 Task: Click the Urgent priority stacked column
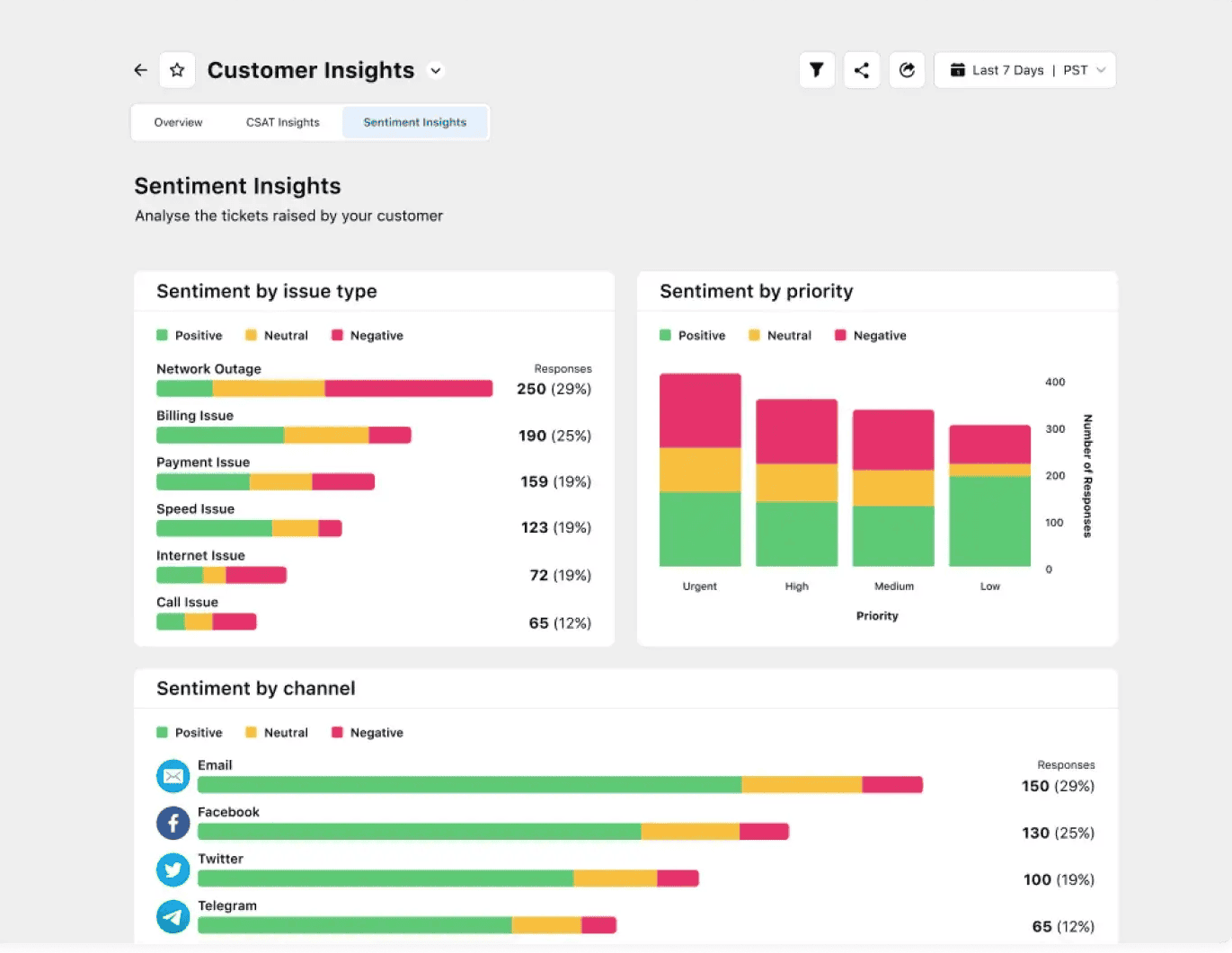pyautogui.click(x=700, y=470)
